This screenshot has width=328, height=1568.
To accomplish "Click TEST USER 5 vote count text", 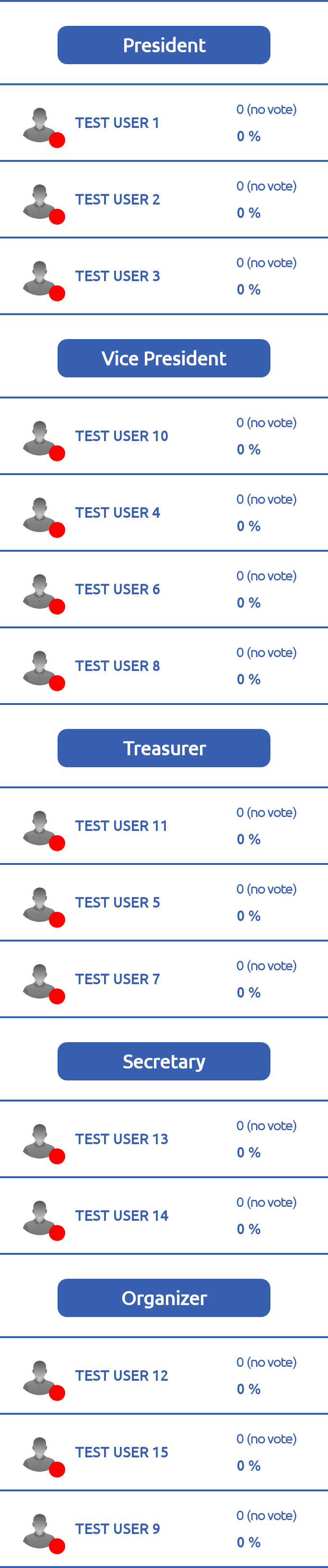I will [267, 889].
